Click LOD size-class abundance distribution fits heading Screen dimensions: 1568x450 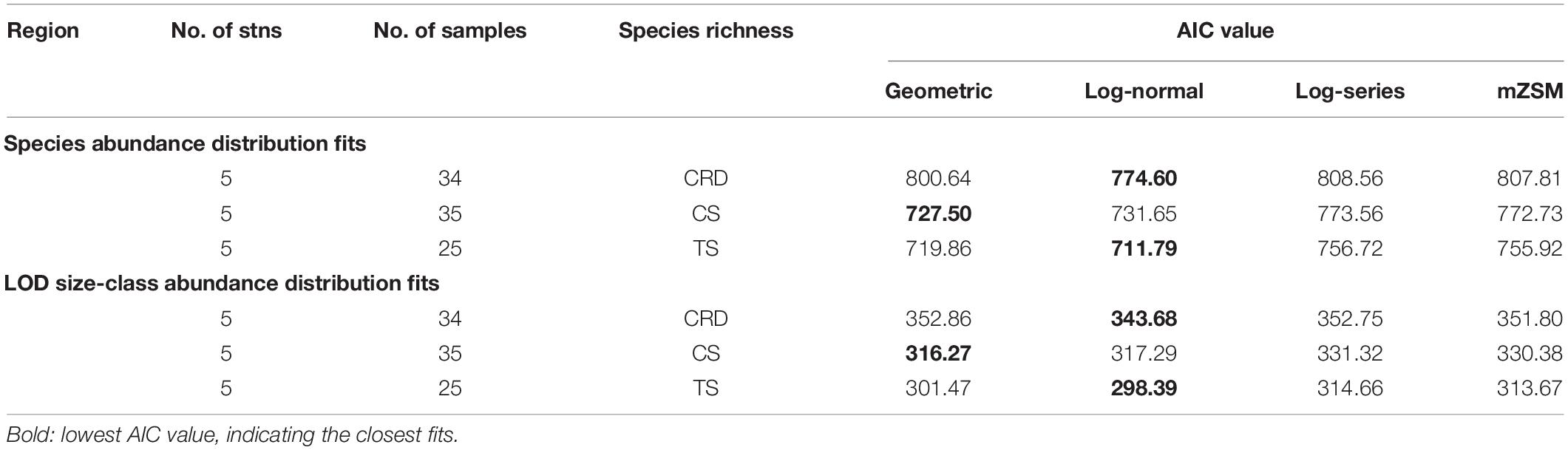coord(222,284)
